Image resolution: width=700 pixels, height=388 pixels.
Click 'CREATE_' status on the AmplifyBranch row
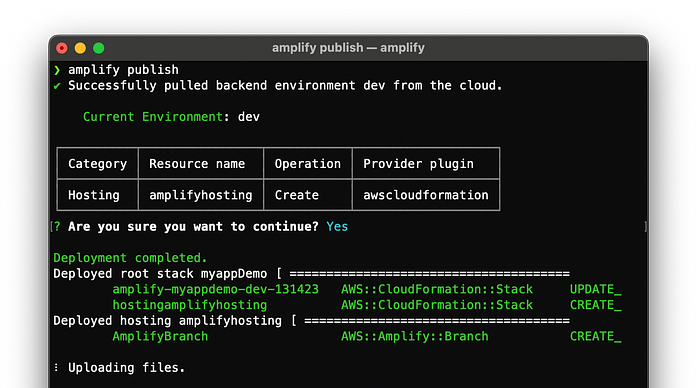[596, 336]
